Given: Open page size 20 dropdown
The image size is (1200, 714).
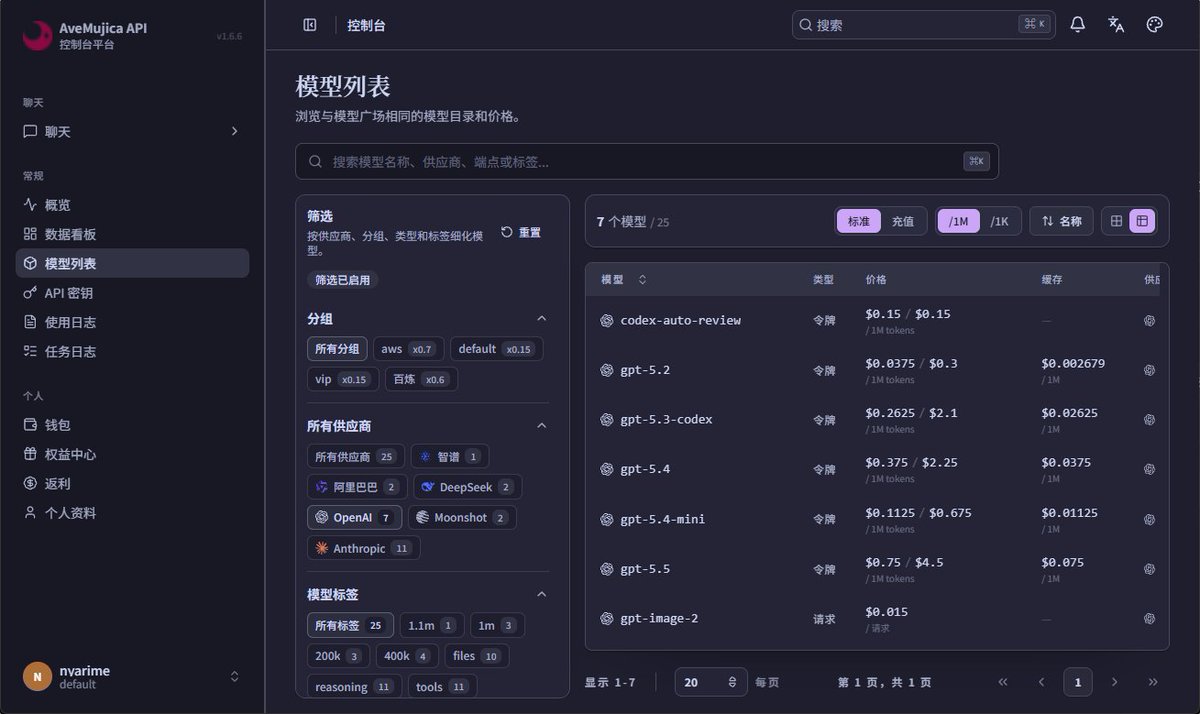Looking at the screenshot, I should tap(711, 682).
